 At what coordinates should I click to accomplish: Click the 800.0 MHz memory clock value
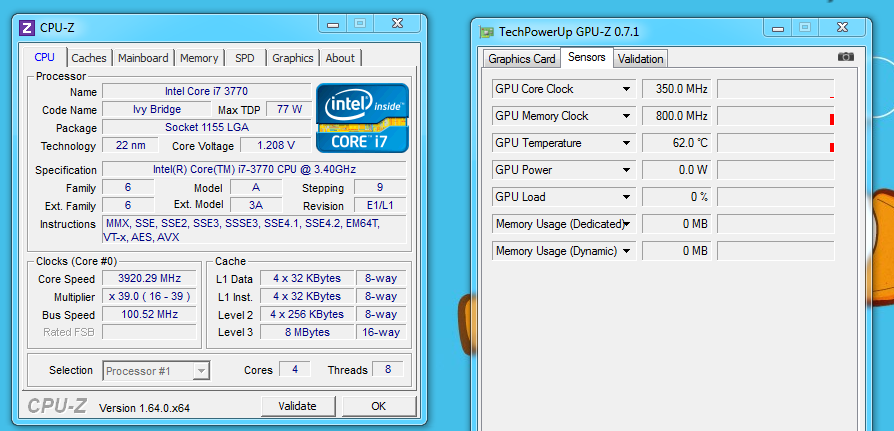point(677,116)
